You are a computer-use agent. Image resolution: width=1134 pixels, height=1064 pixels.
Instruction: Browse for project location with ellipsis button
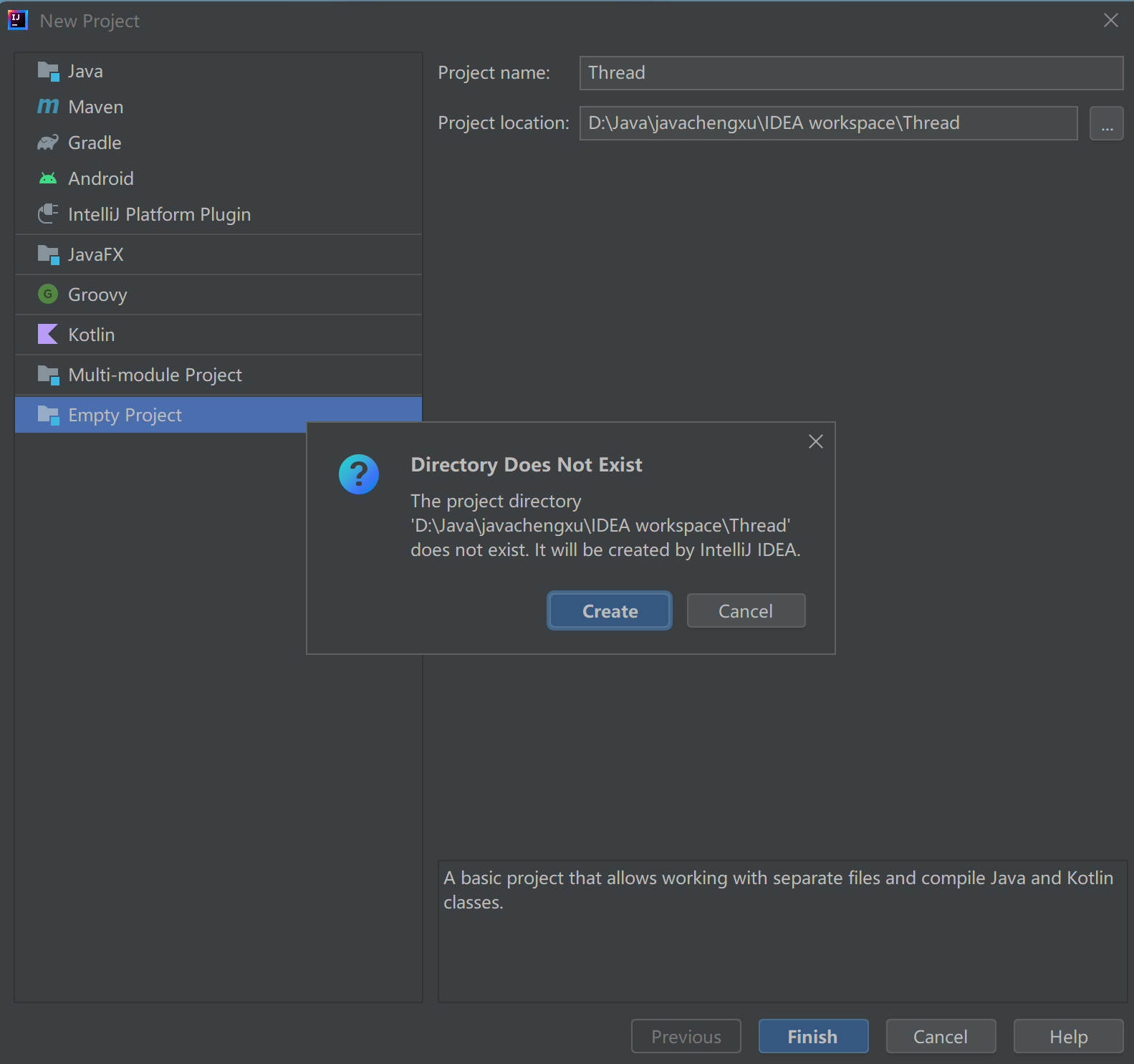1106,123
